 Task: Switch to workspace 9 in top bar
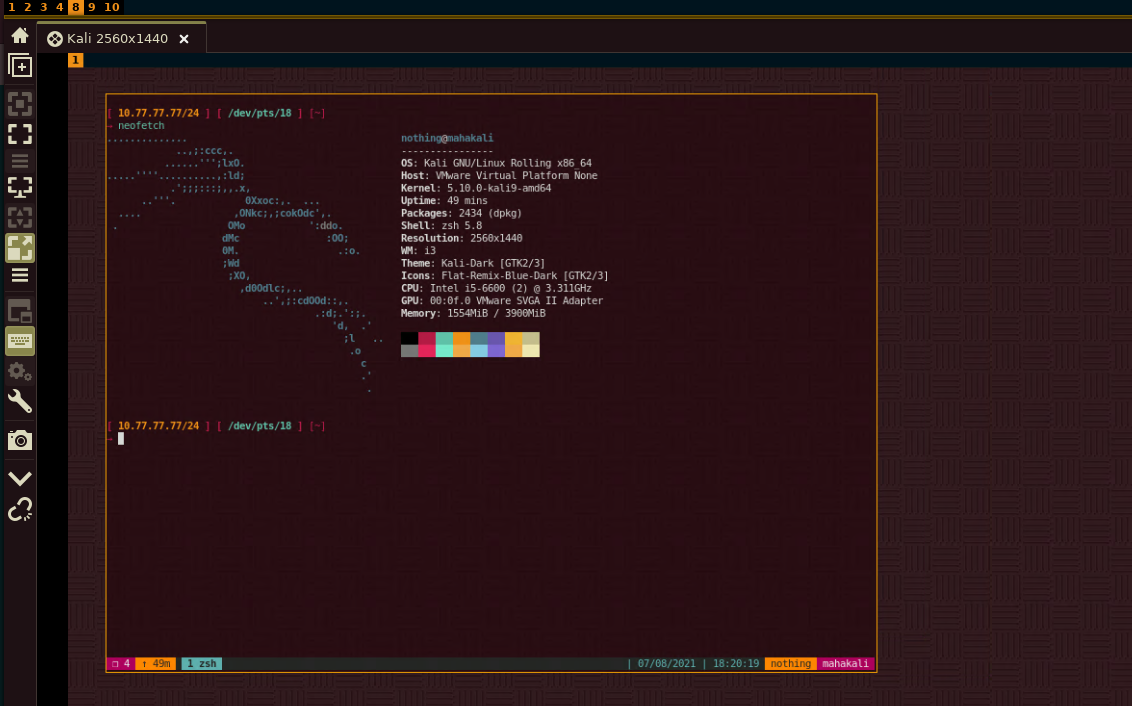coord(92,7)
